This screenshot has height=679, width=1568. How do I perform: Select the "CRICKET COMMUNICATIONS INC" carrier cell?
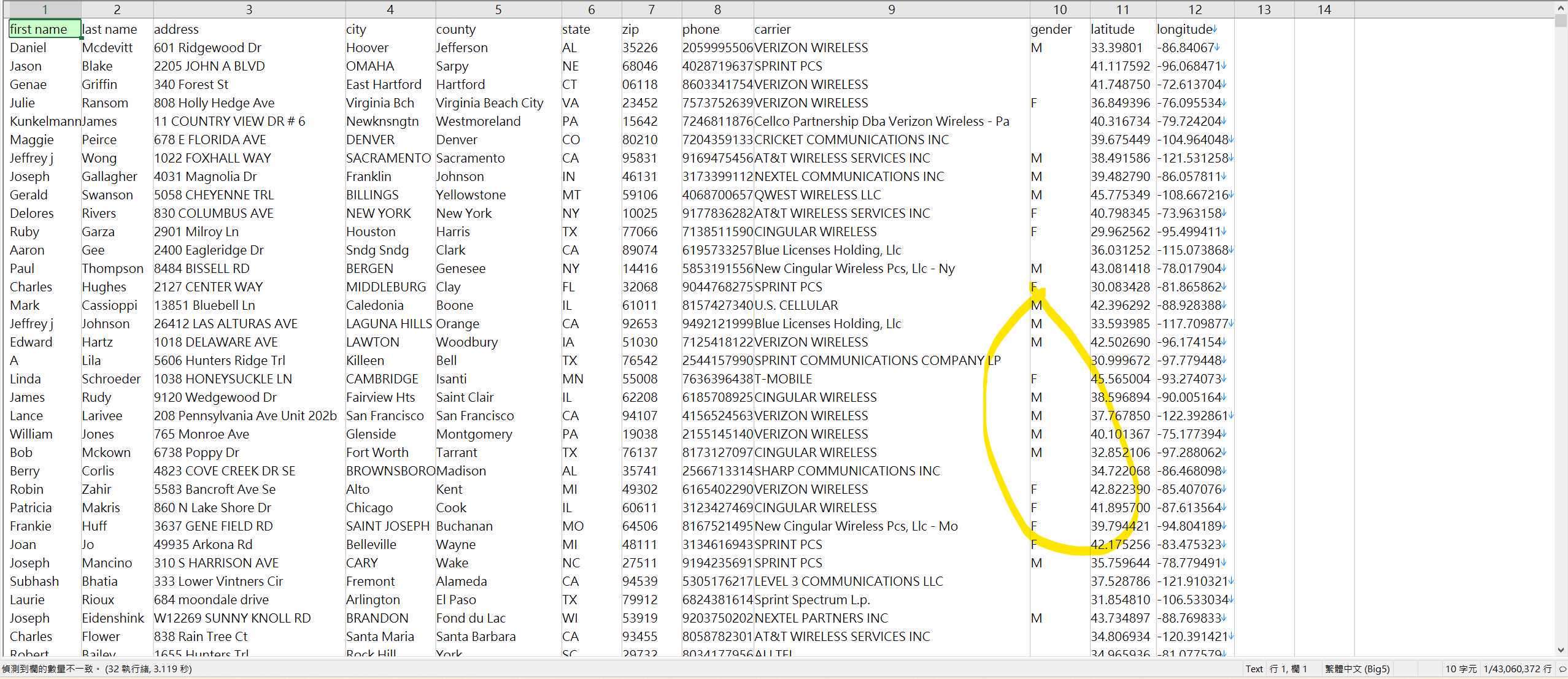pyautogui.click(x=892, y=139)
